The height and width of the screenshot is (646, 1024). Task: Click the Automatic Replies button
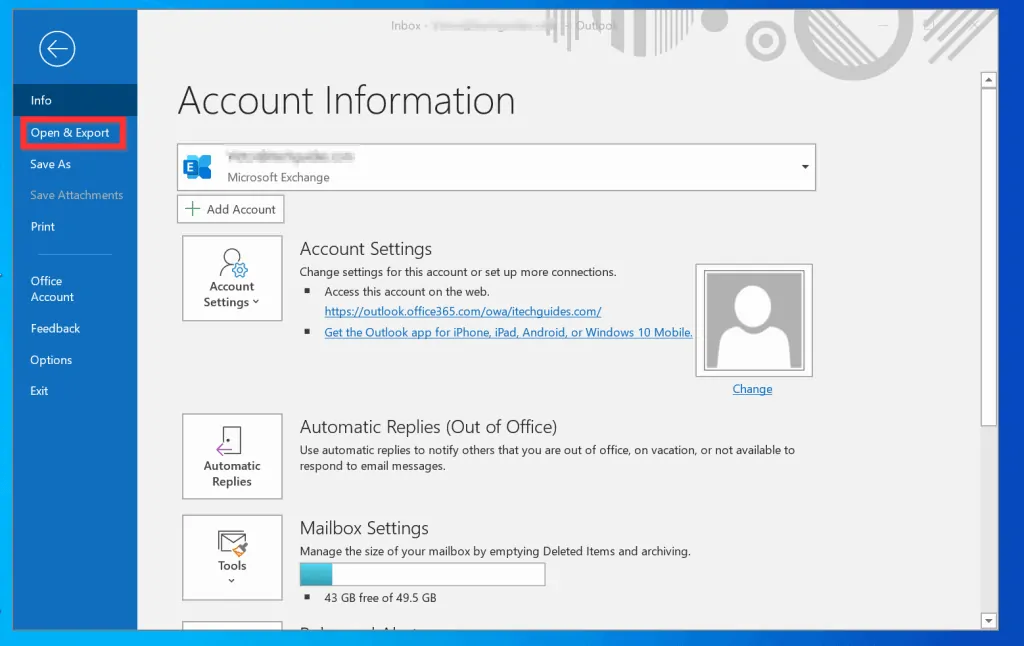click(232, 456)
